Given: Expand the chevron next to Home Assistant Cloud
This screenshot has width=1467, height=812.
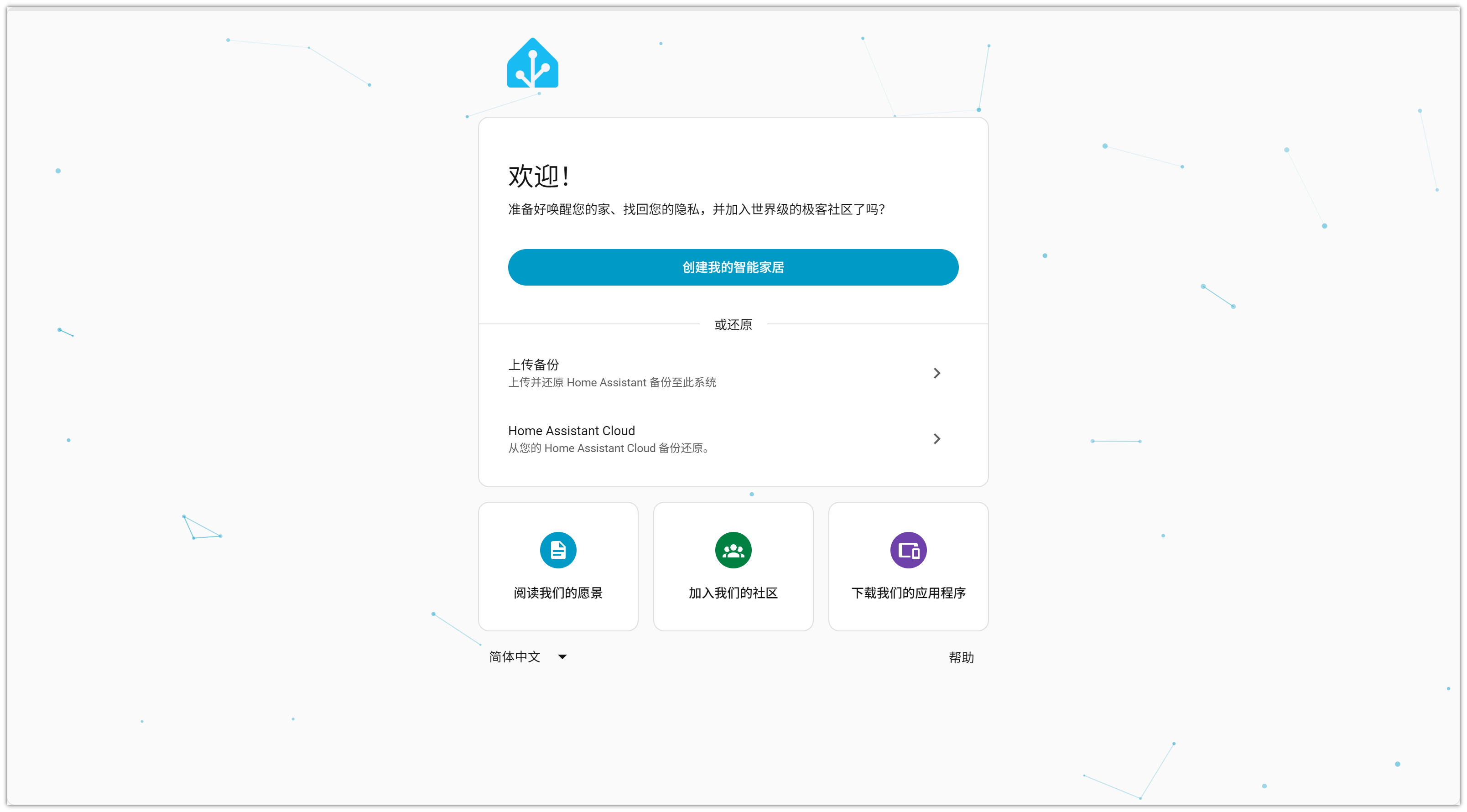Looking at the screenshot, I should [x=937, y=438].
